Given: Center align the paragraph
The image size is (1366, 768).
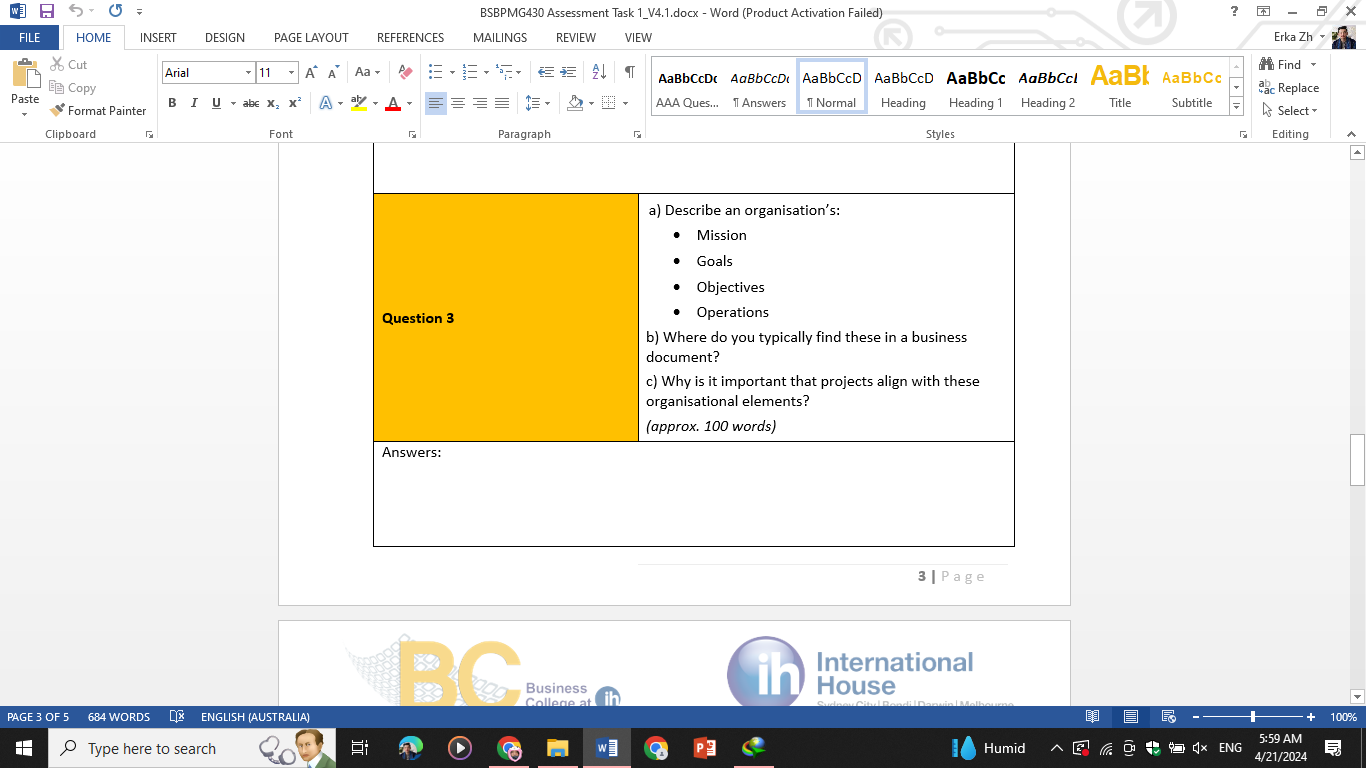Looking at the screenshot, I should pos(458,103).
